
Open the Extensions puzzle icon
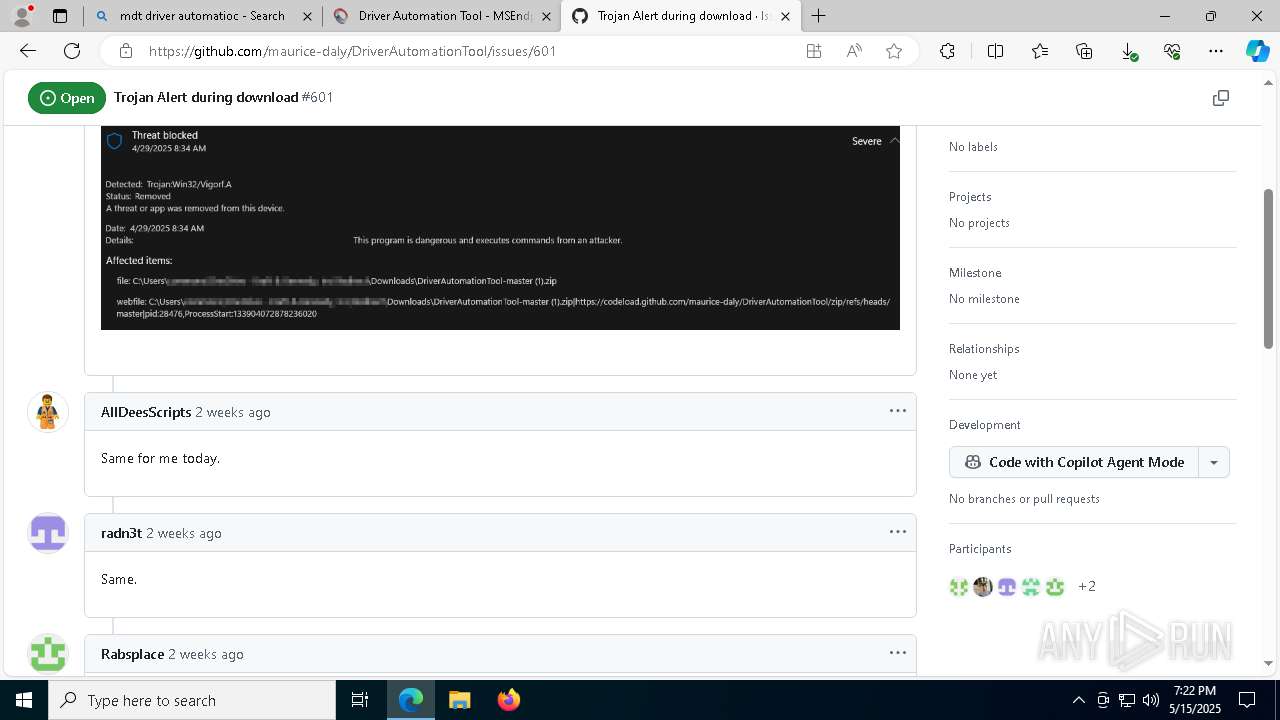[x=947, y=51]
